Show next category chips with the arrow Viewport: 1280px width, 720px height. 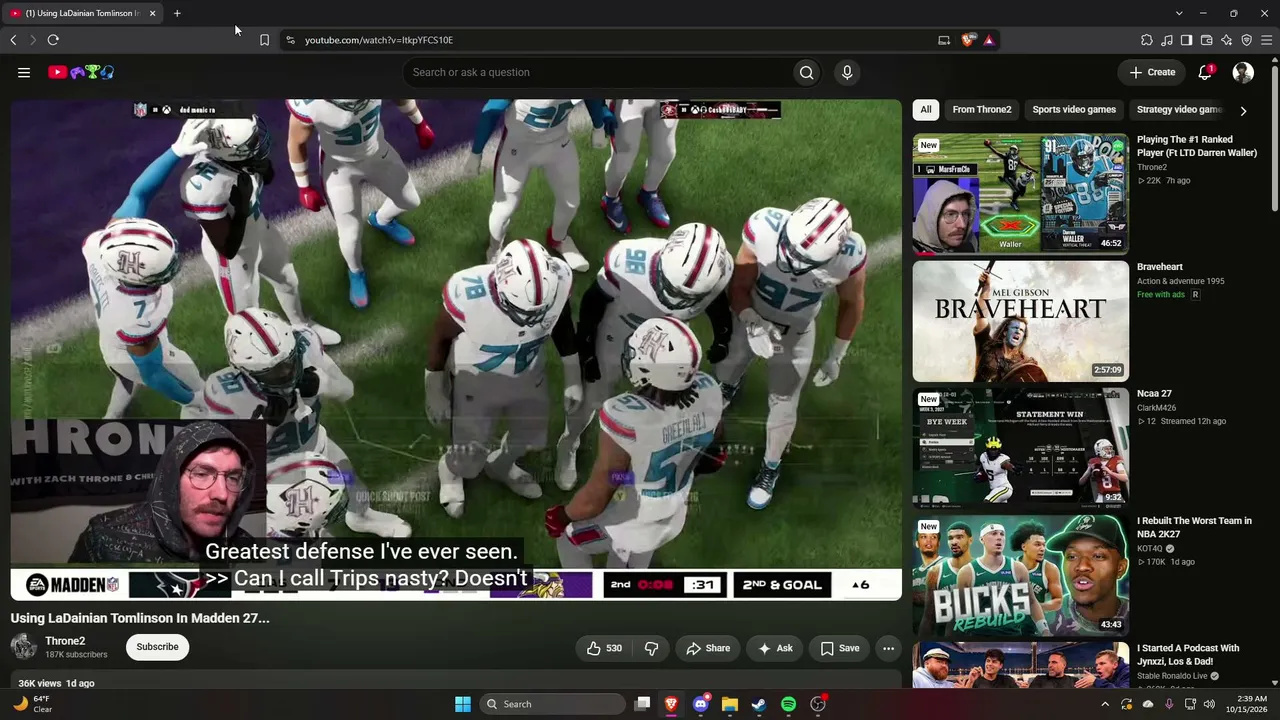(x=1243, y=110)
